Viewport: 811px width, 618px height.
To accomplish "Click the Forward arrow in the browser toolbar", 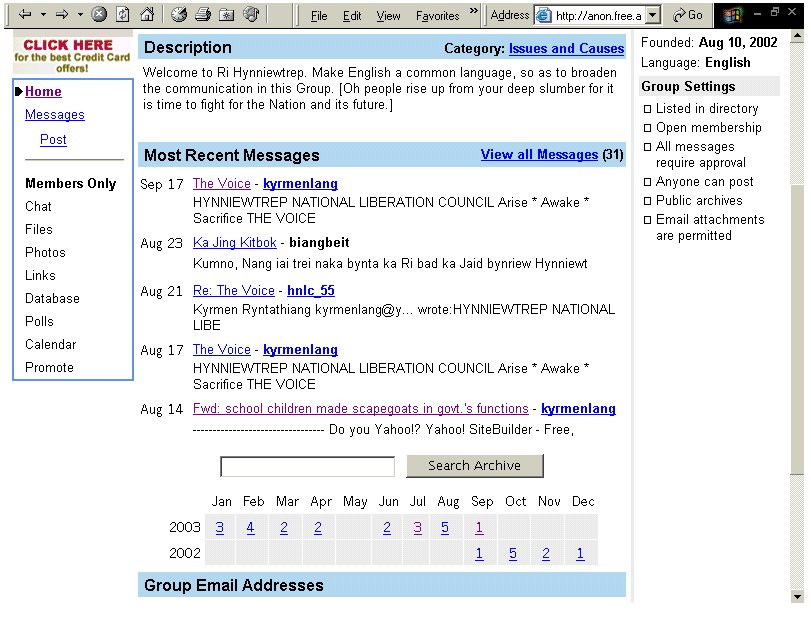I will (62, 14).
